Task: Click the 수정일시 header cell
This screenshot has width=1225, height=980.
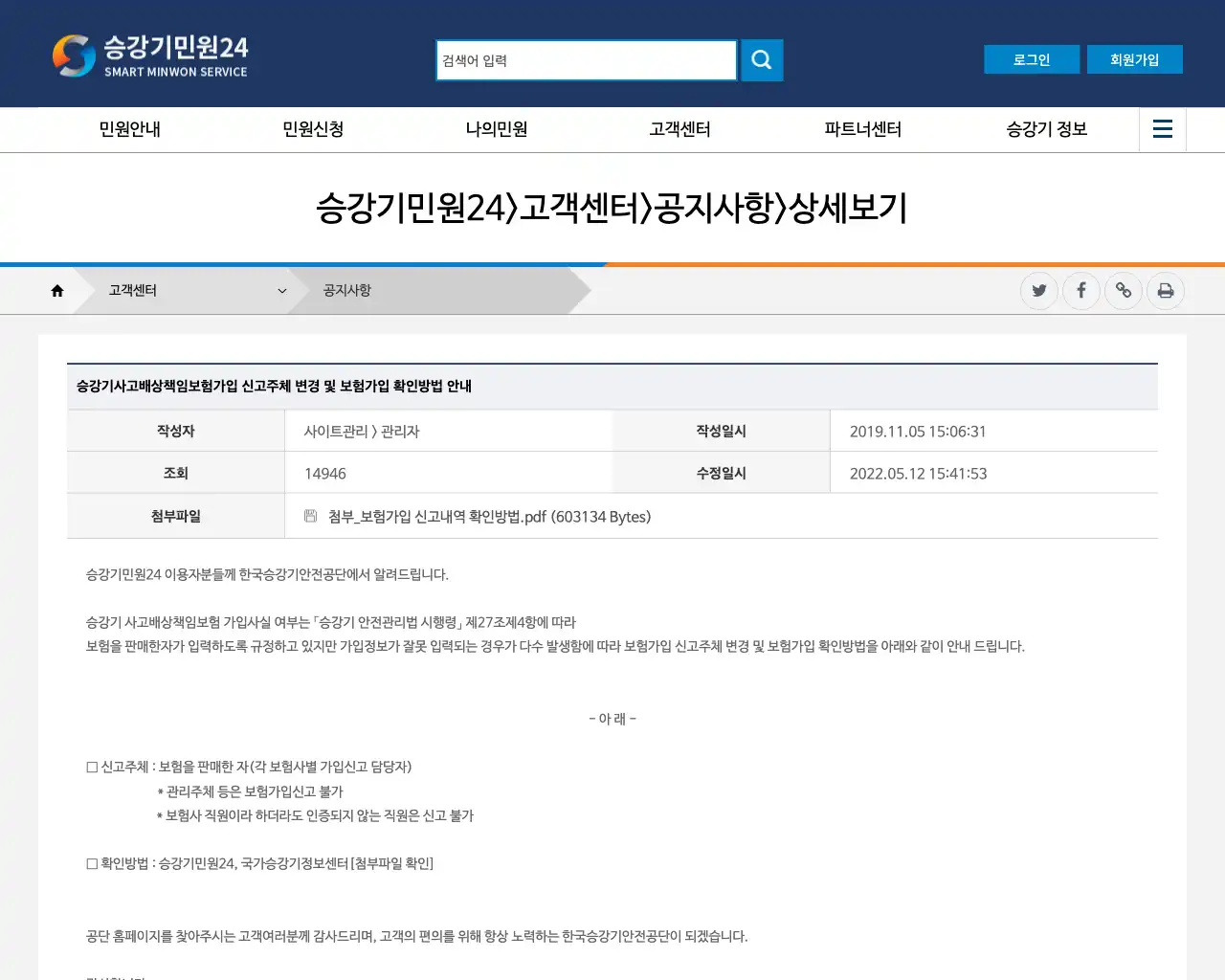Action: [x=722, y=474]
